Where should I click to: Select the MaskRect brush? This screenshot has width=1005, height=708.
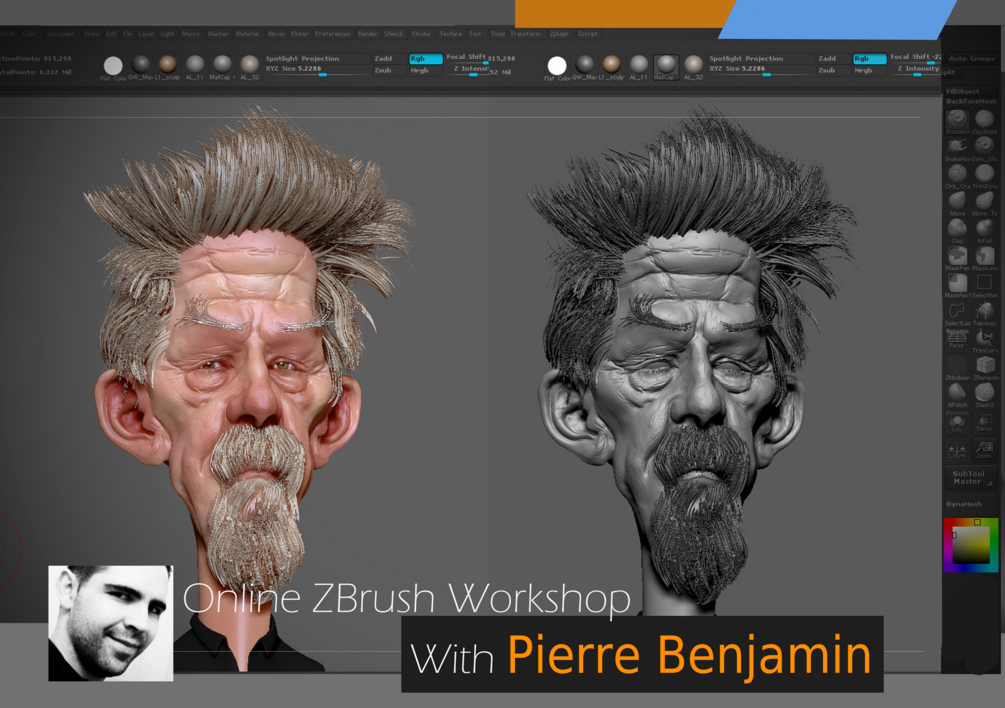pos(957,284)
